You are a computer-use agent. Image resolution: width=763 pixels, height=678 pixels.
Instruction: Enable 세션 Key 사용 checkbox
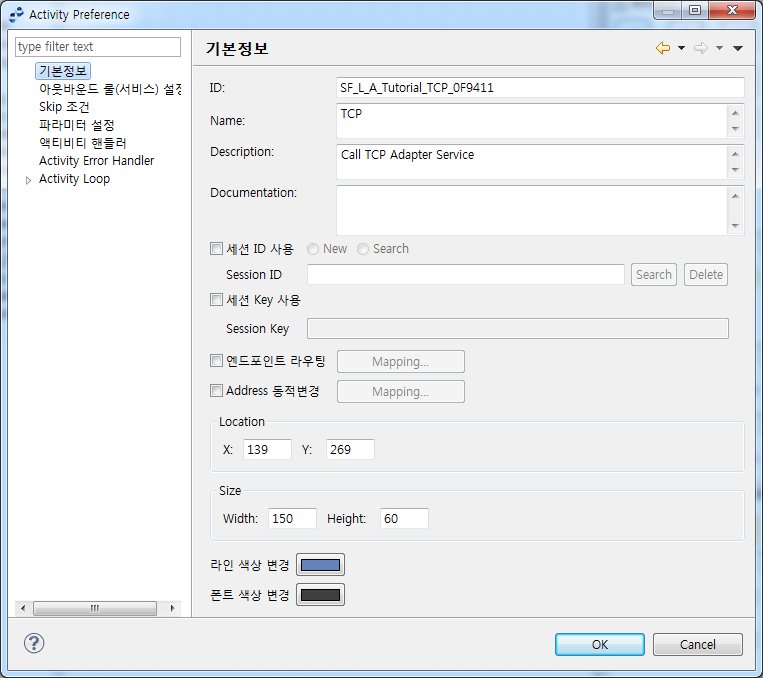[216, 299]
